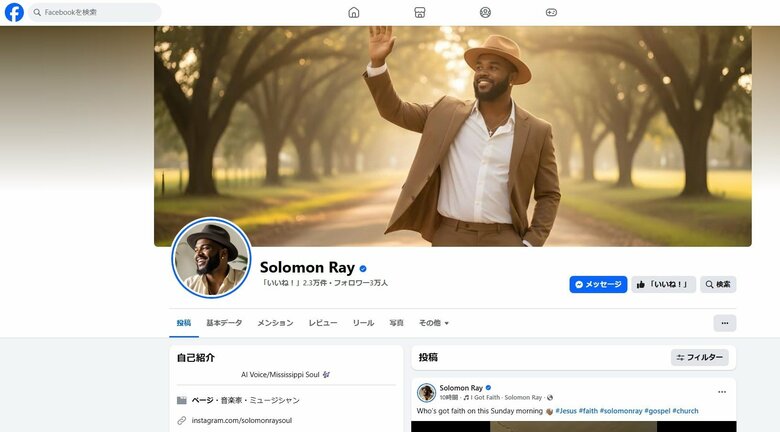
Task: Switch to the レビュー tab
Action: tap(323, 323)
